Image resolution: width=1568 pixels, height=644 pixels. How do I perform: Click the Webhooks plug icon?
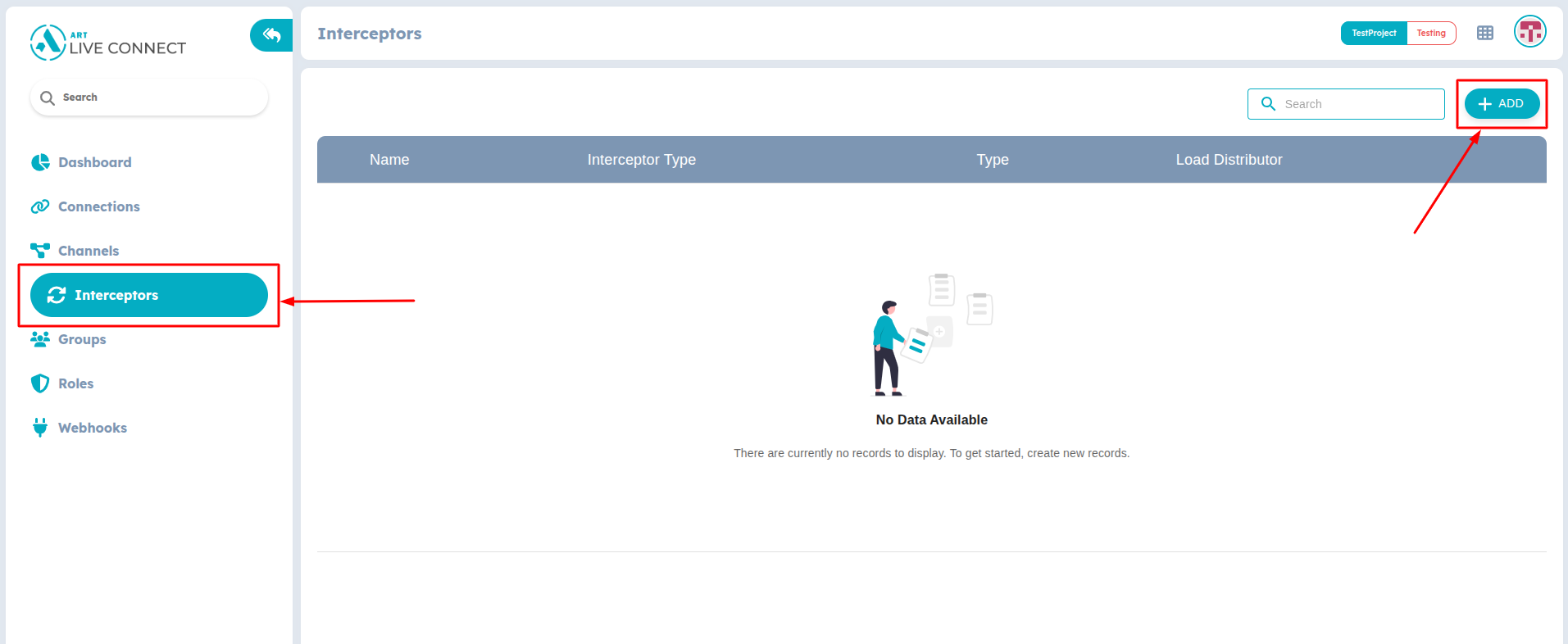(x=40, y=428)
